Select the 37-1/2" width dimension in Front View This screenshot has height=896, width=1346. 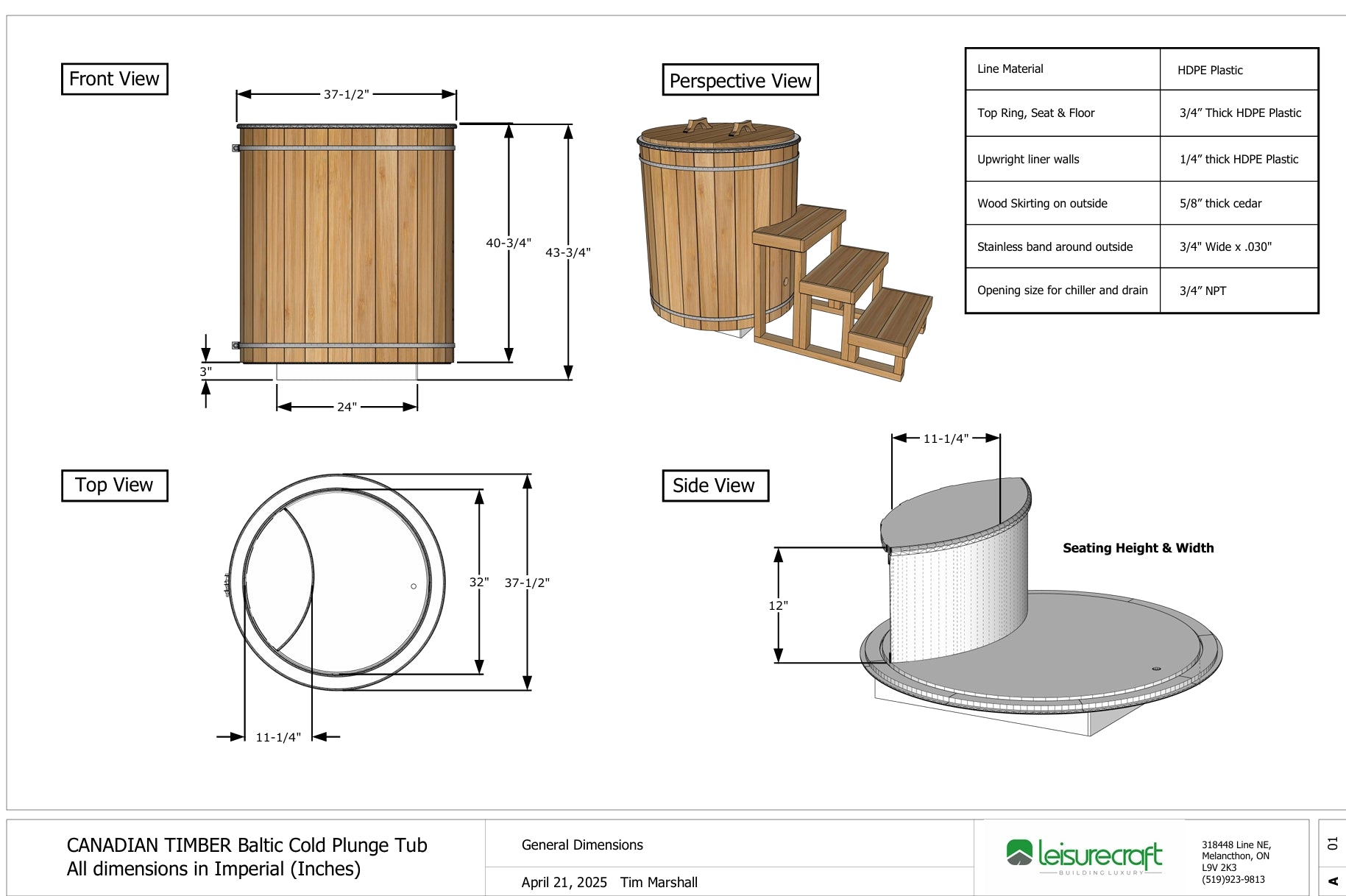coord(346,94)
